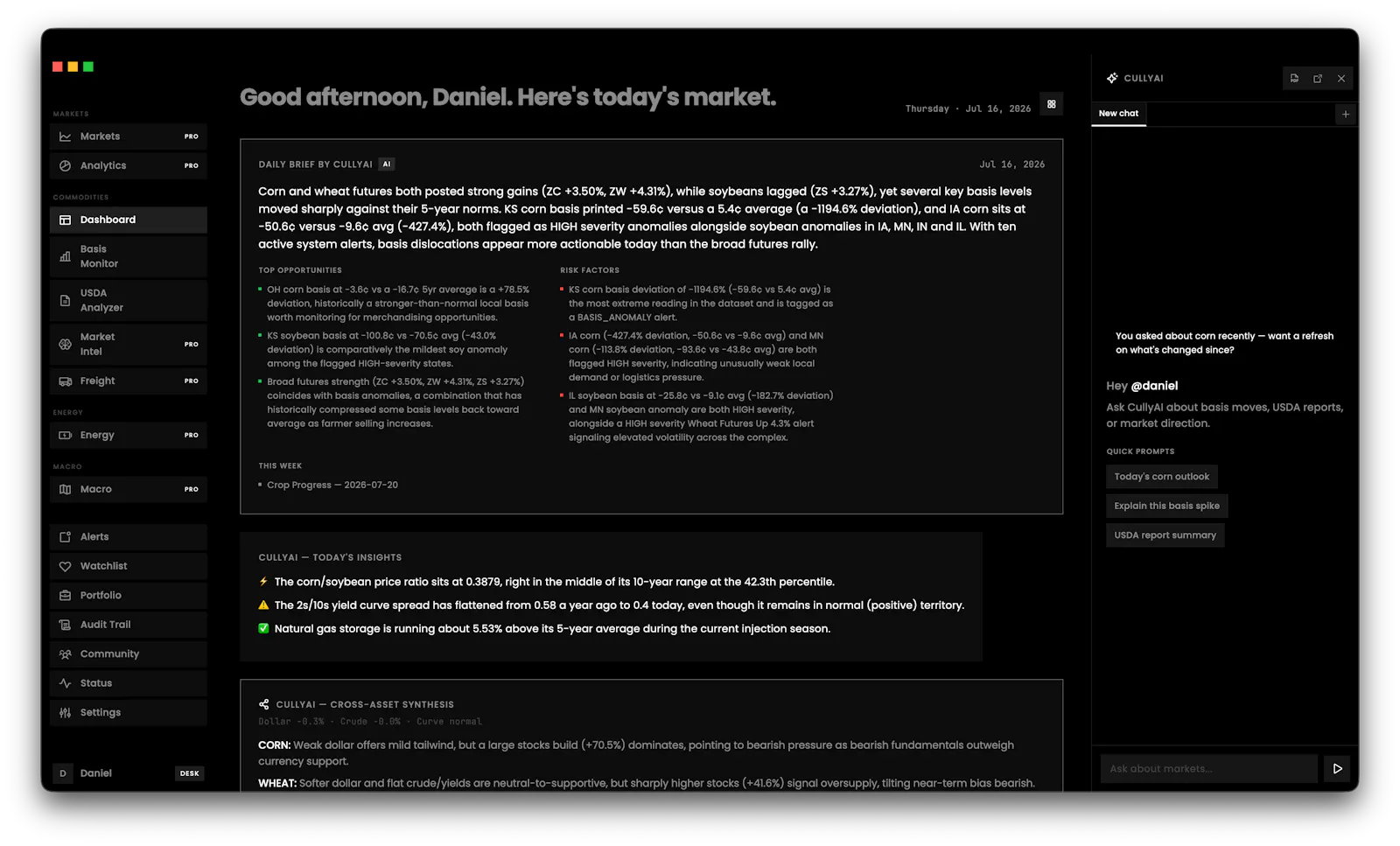Click the grid layout icon near the date
The image size is (1400, 846).
coord(1052,104)
